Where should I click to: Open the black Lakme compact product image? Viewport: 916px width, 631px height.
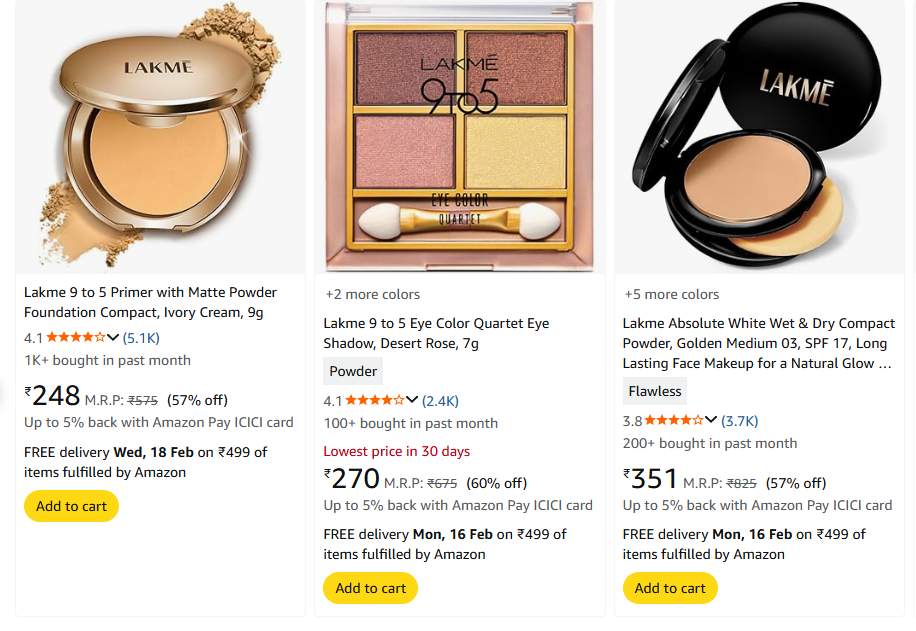[x=759, y=138]
